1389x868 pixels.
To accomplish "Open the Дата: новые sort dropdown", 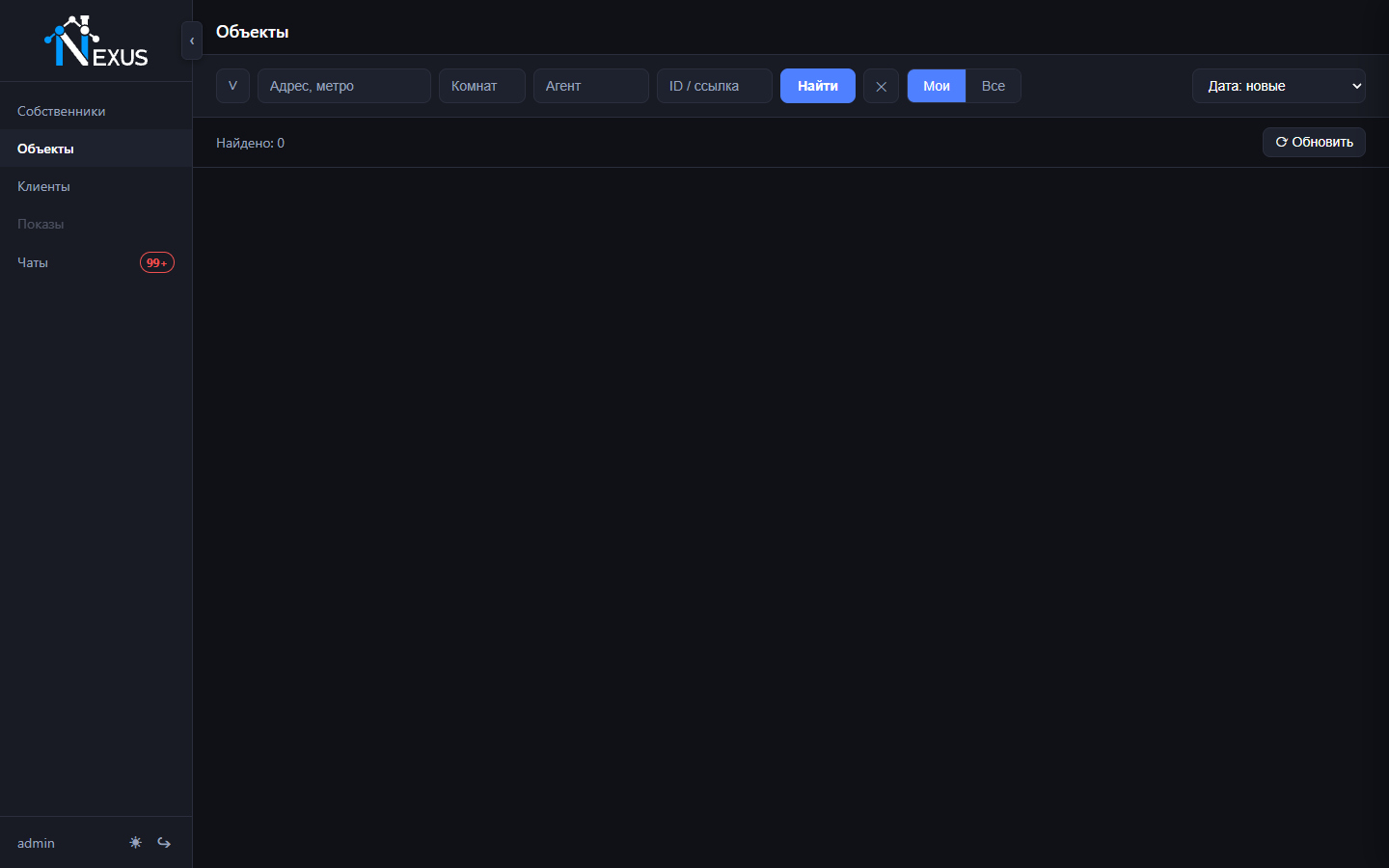I will (x=1279, y=86).
